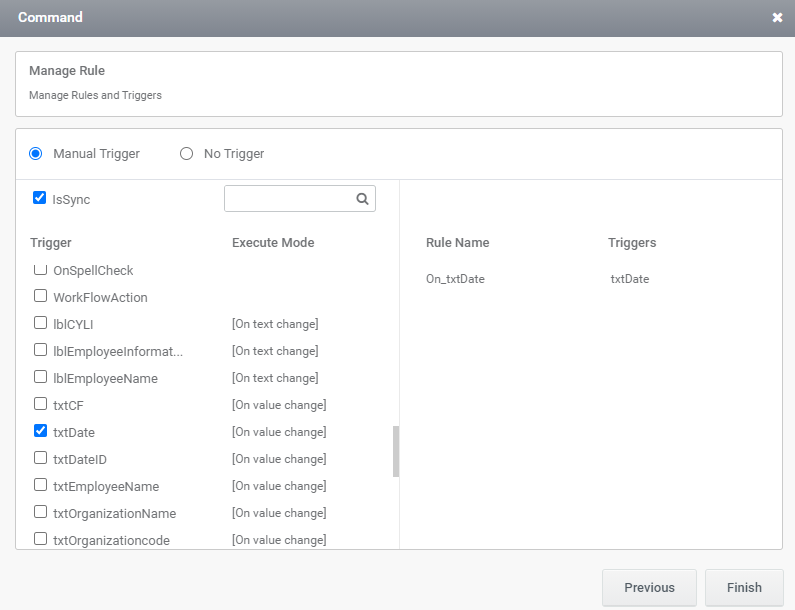The image size is (795, 610).
Task: Check txtOrganizationName trigger box
Action: pos(41,512)
